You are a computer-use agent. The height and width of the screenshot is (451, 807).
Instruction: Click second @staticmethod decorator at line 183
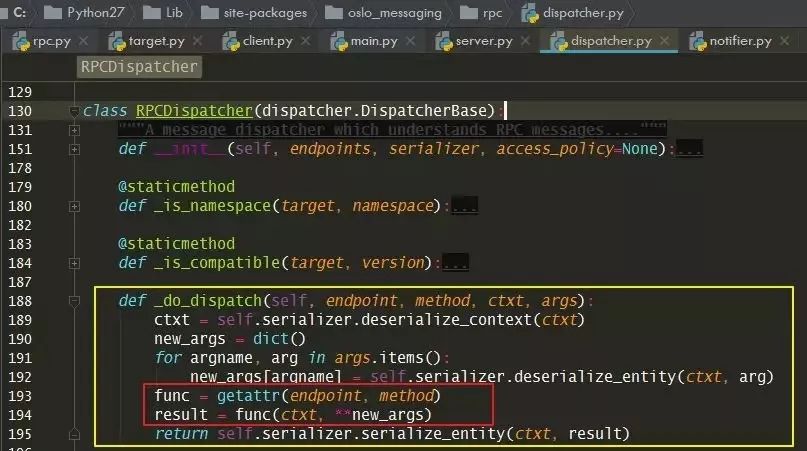click(177, 244)
